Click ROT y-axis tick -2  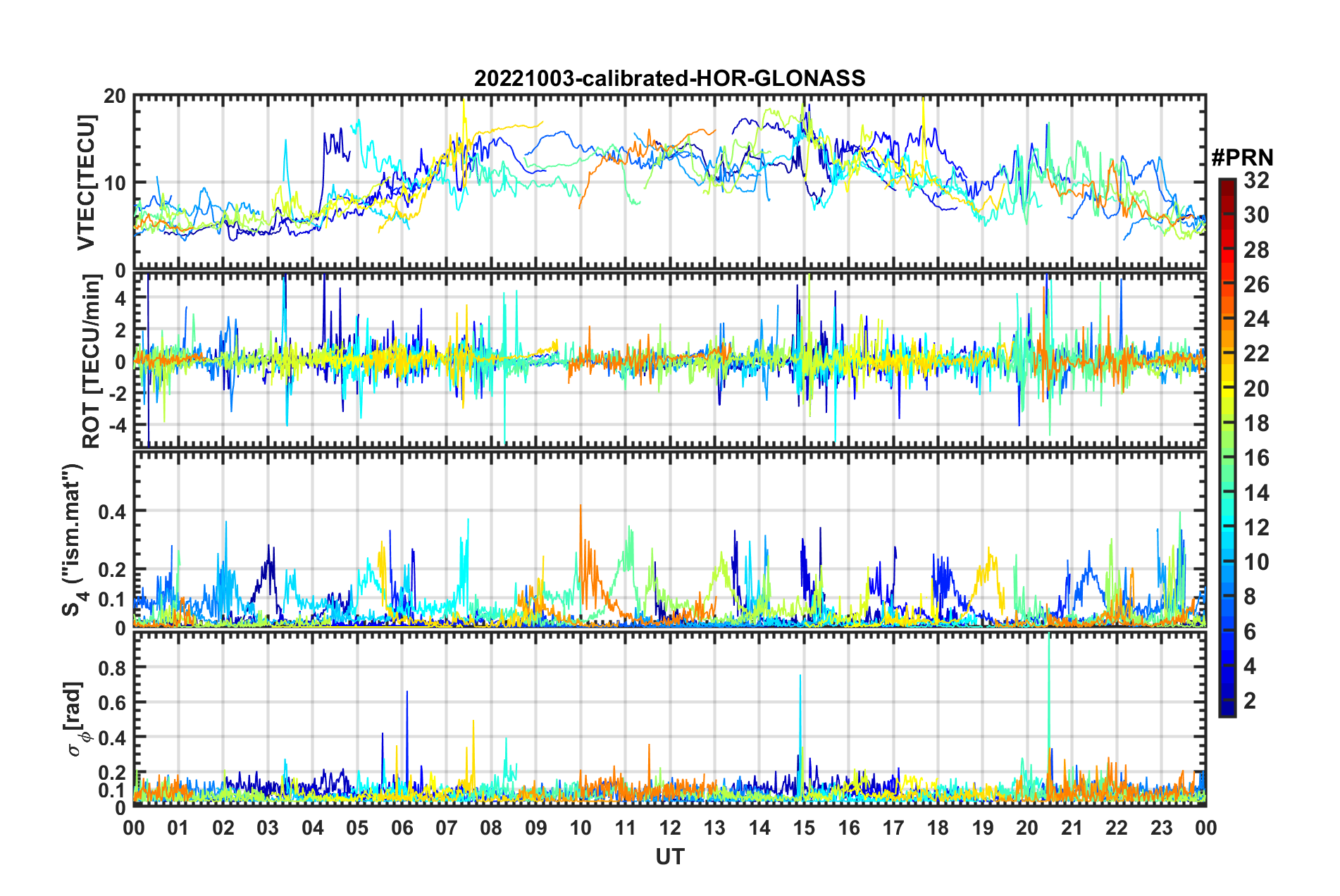[x=117, y=394]
